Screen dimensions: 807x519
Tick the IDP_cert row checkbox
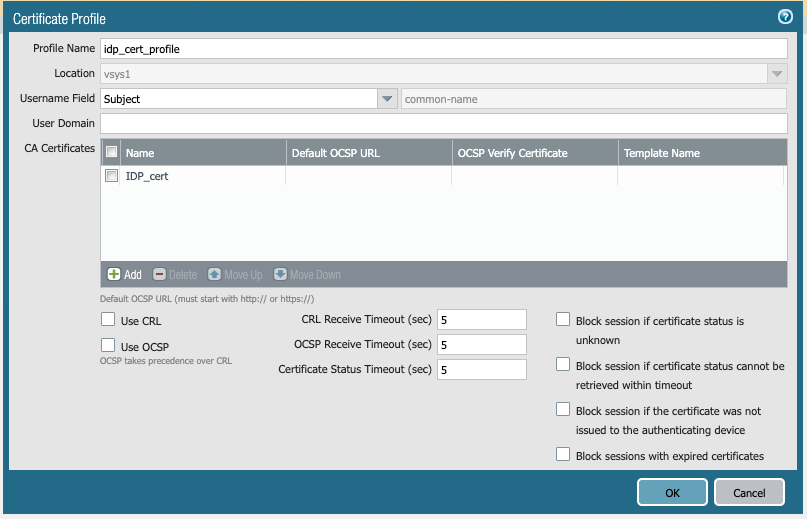[112, 176]
